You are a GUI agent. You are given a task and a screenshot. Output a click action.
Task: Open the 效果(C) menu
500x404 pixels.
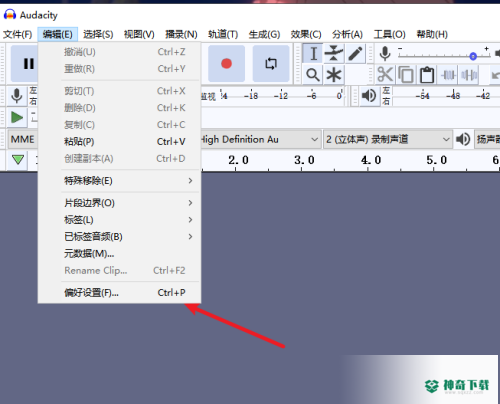coord(306,34)
